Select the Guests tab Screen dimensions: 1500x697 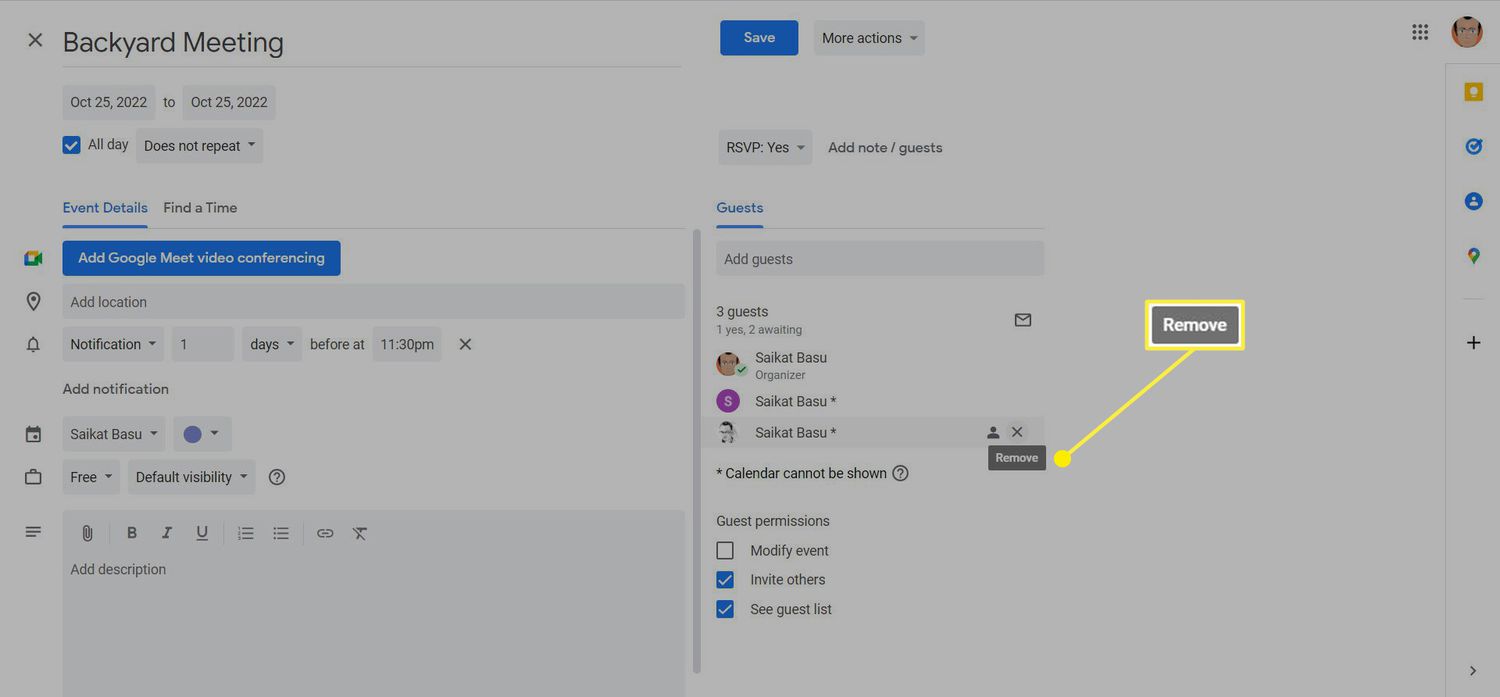740,208
